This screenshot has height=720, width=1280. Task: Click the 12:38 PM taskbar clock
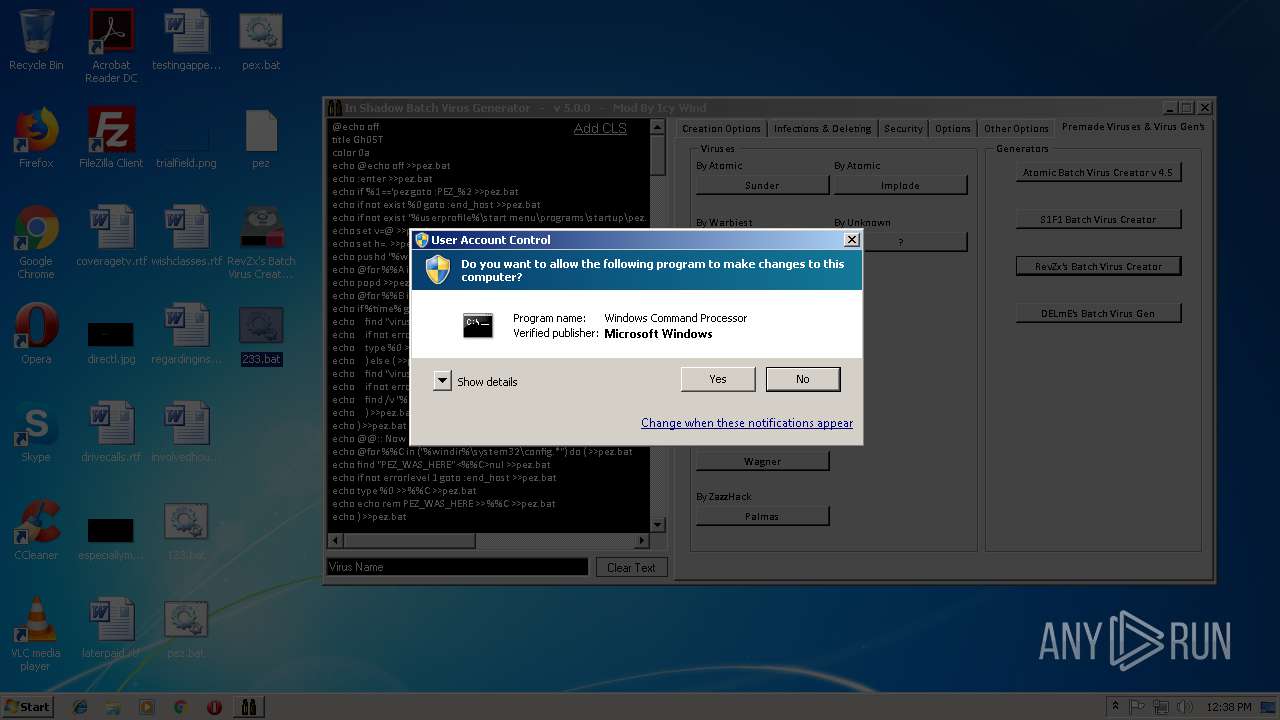pyautogui.click(x=1228, y=707)
